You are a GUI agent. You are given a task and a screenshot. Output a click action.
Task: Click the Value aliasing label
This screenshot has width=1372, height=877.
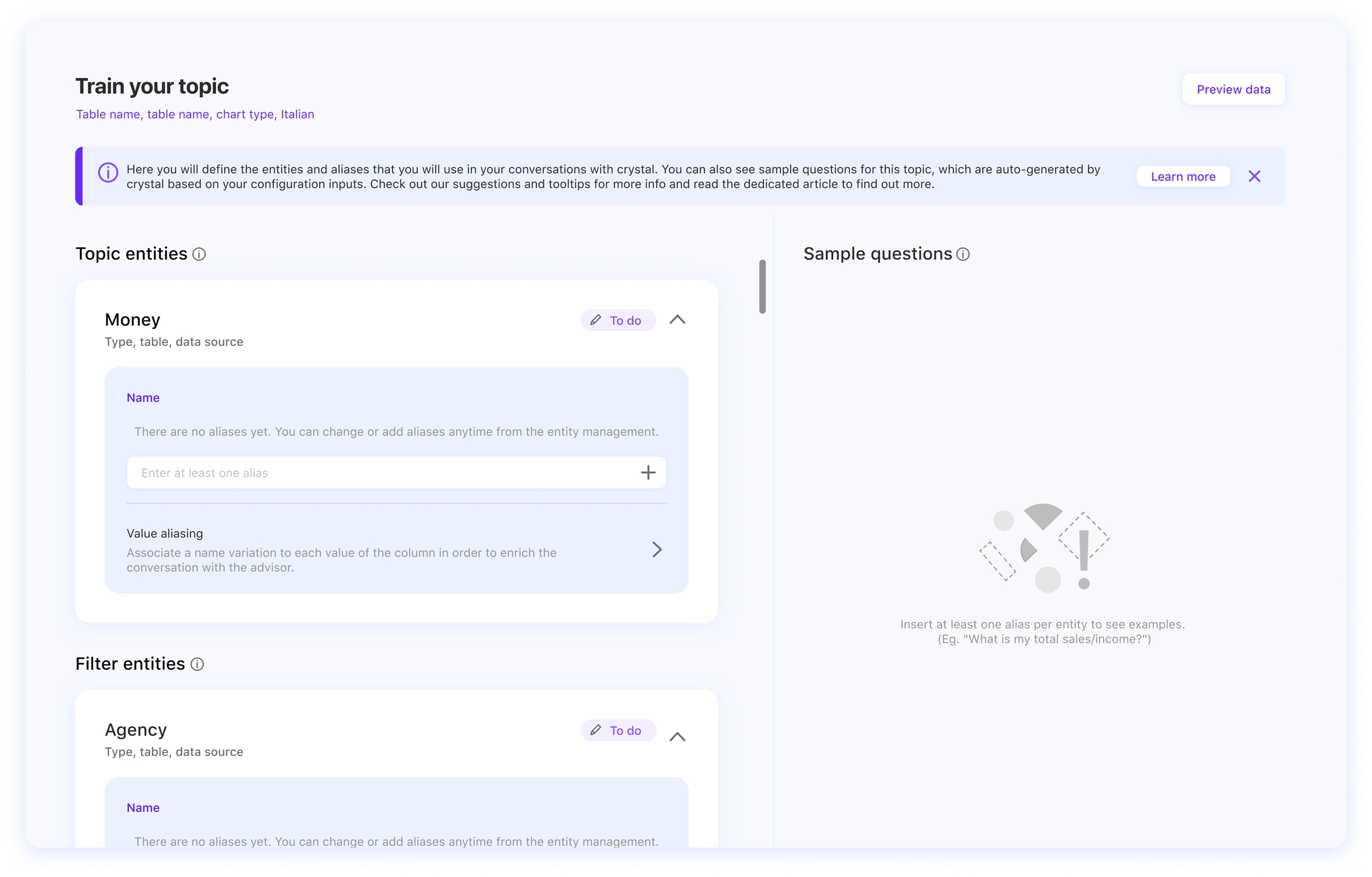click(165, 533)
